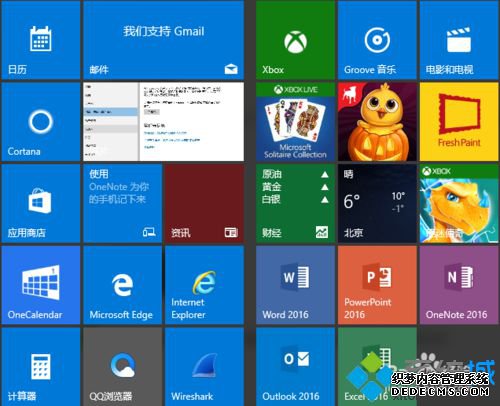Open the 电影和电视 tile
The height and width of the screenshot is (406, 500).
click(459, 40)
